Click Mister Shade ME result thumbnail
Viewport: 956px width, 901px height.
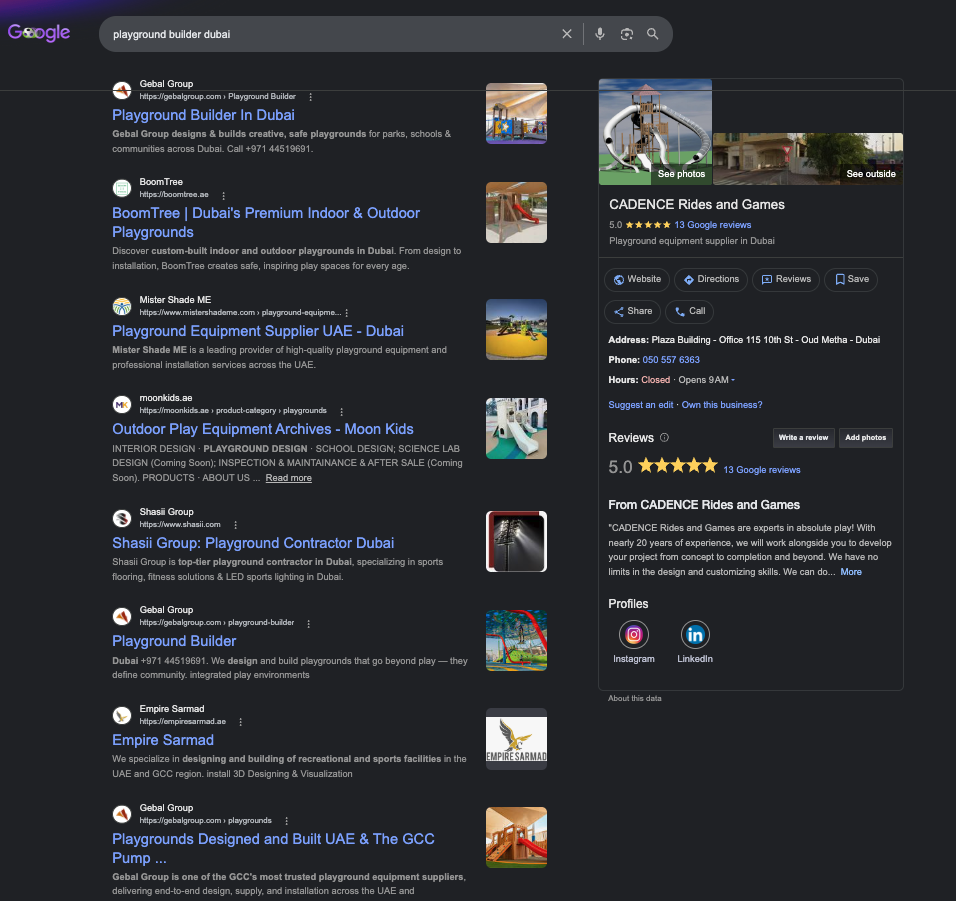click(516, 330)
